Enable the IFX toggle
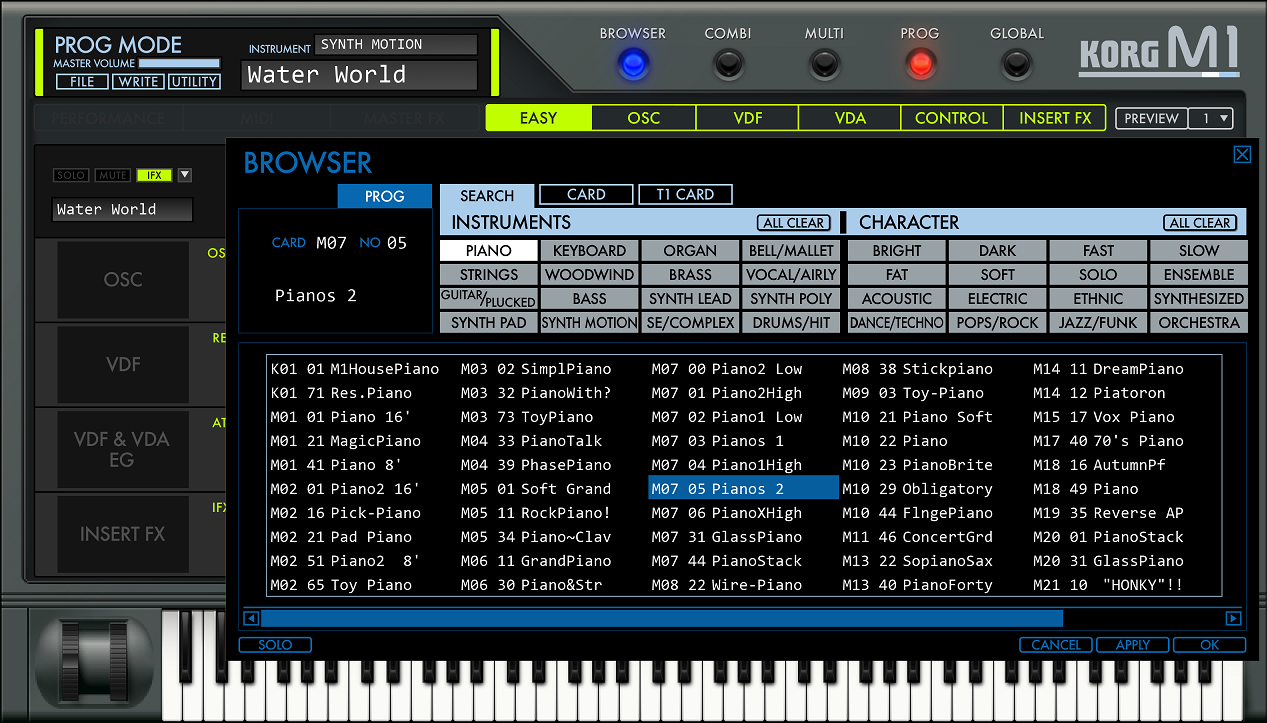This screenshot has width=1267, height=723. click(153, 175)
